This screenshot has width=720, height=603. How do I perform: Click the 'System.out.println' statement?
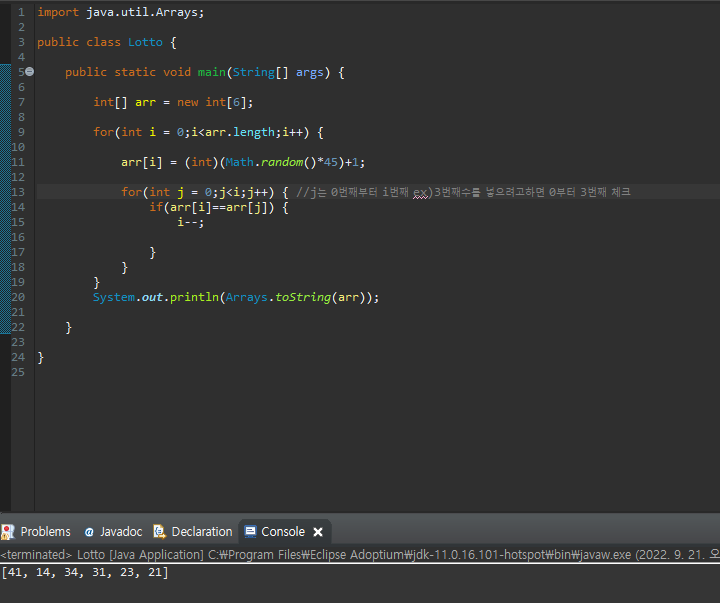[x=236, y=297]
